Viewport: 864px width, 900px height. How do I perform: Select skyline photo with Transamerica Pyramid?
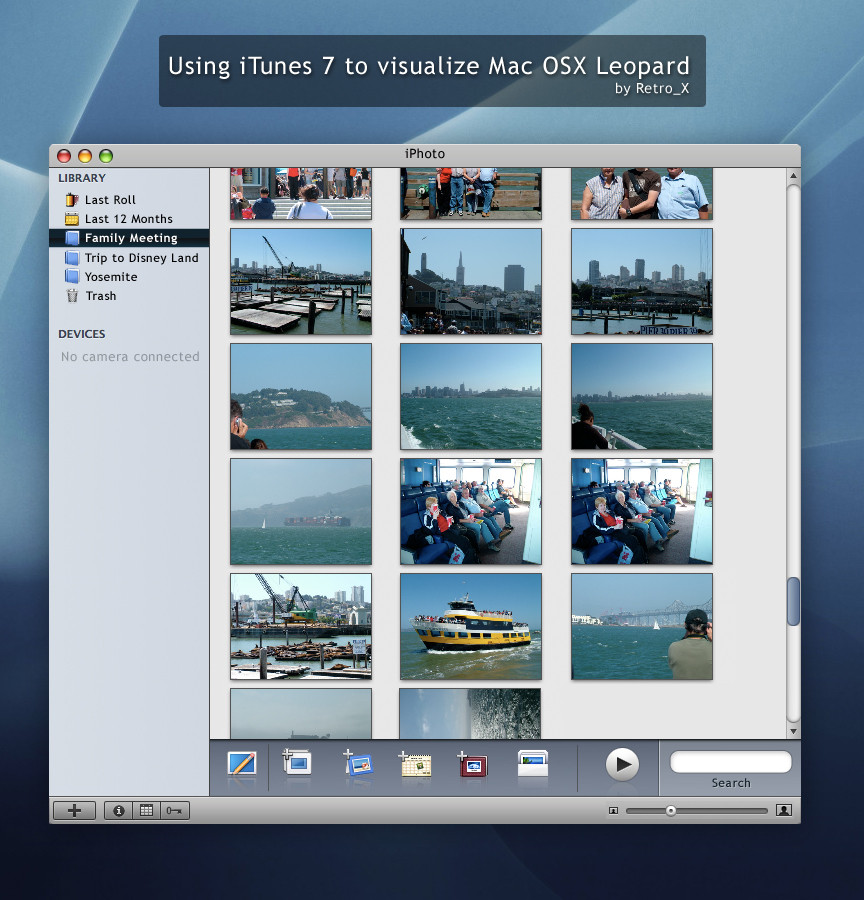pos(471,281)
